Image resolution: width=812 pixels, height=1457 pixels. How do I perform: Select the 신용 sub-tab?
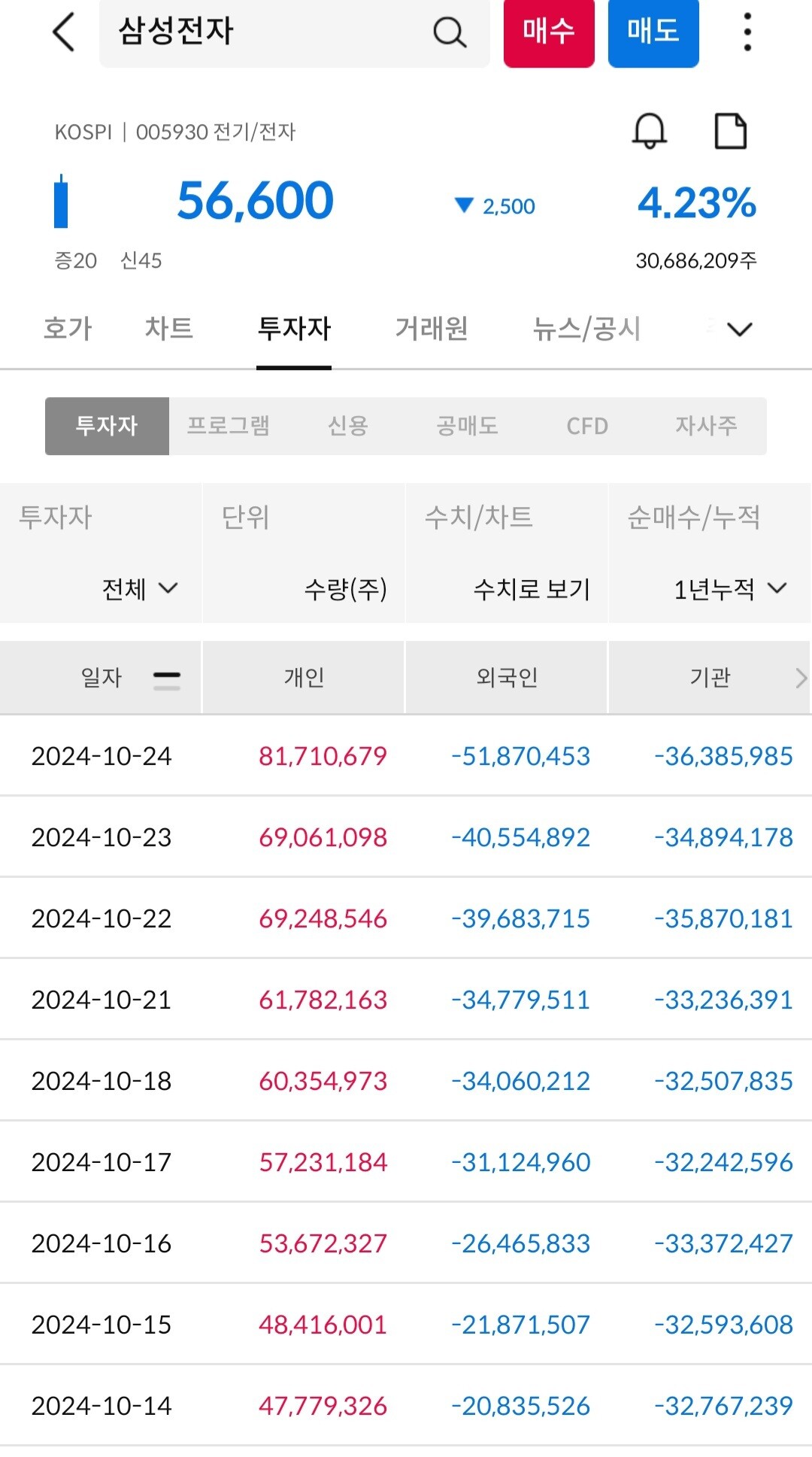347,426
